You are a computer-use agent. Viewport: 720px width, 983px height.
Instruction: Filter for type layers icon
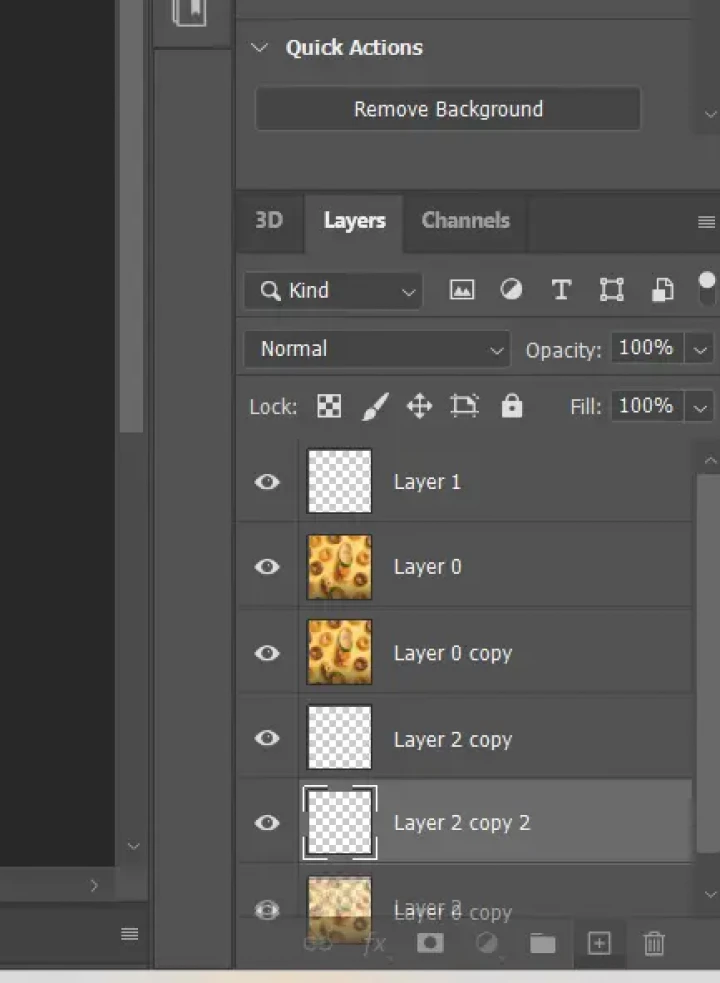click(x=561, y=290)
